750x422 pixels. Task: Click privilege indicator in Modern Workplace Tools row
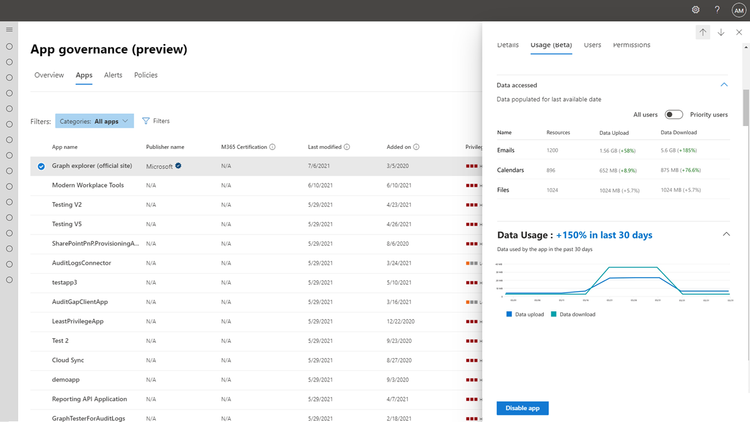[472, 185]
